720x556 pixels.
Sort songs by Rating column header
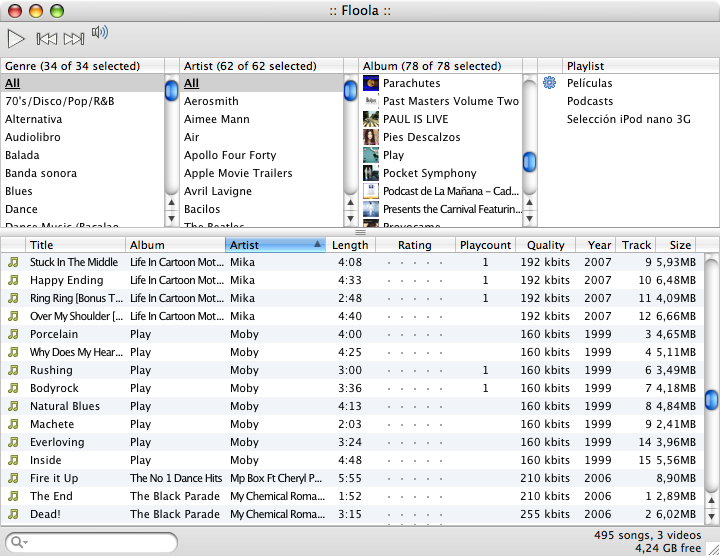coord(415,245)
